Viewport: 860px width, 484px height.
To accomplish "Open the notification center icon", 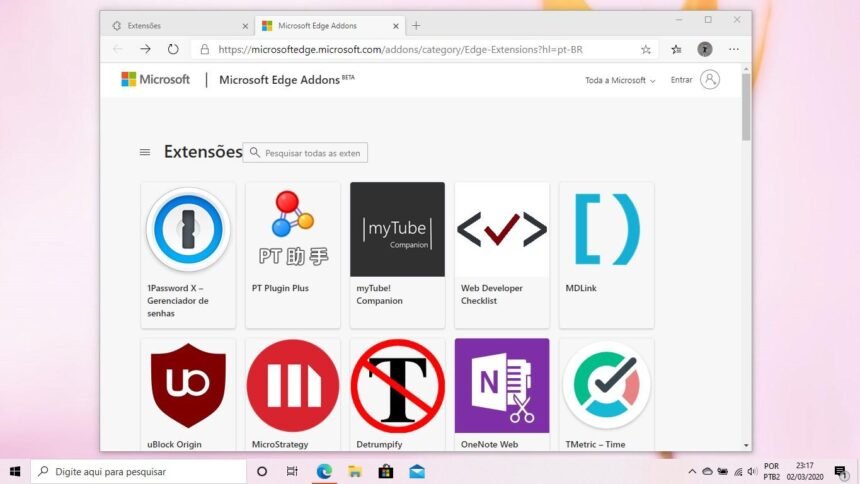I will (x=841, y=471).
